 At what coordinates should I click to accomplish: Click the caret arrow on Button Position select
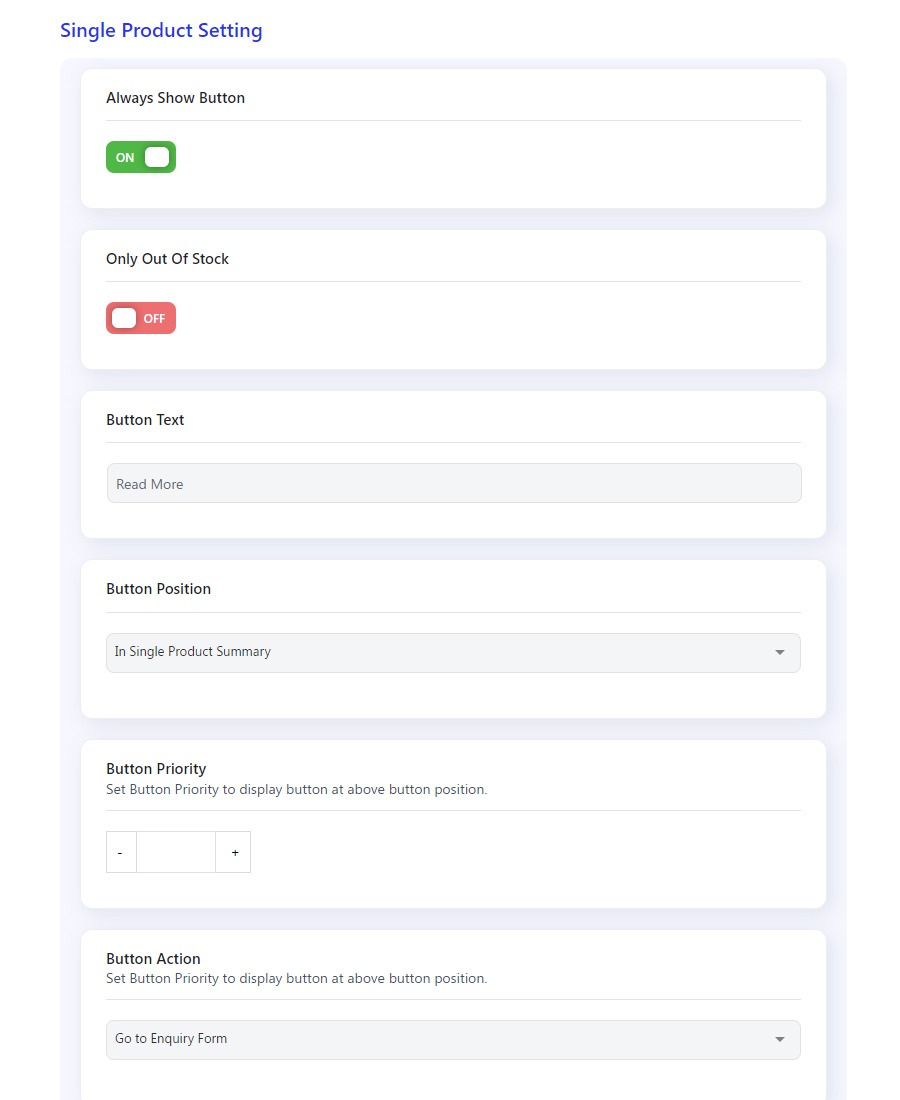point(779,652)
